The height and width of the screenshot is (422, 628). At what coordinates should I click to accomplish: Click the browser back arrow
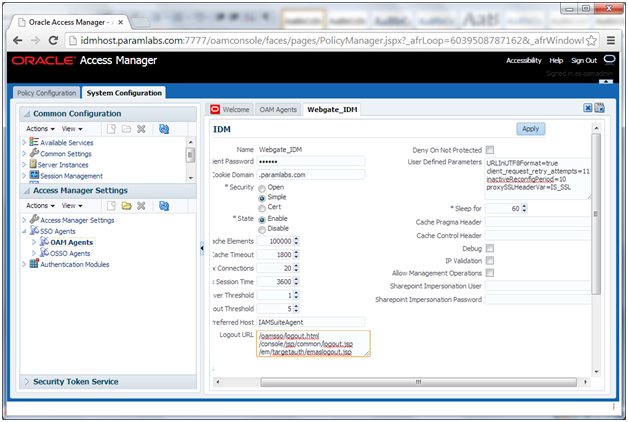[18, 40]
